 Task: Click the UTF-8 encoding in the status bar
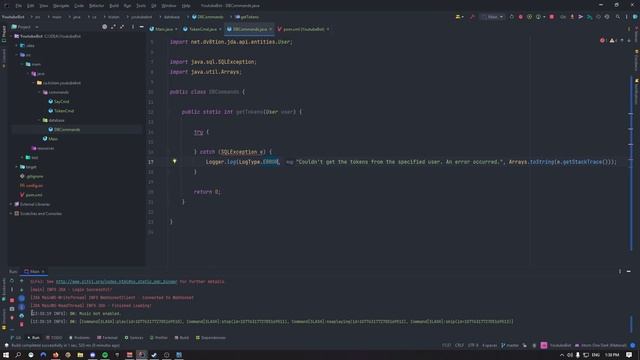473,345
